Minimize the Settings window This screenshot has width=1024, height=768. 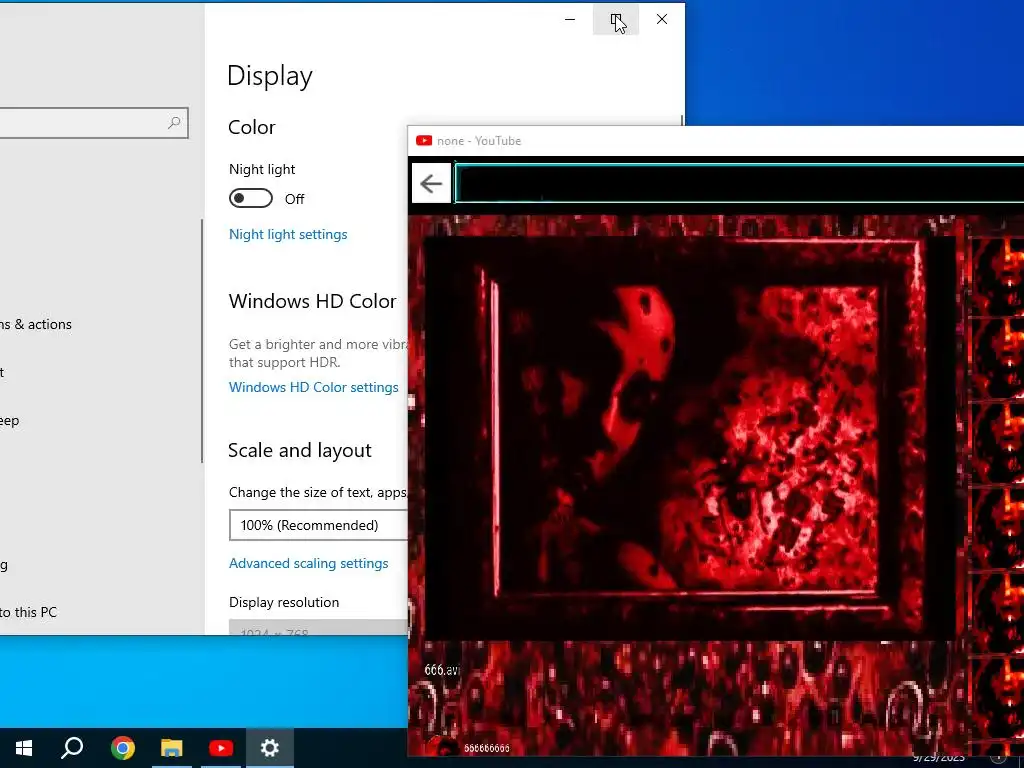(570, 20)
